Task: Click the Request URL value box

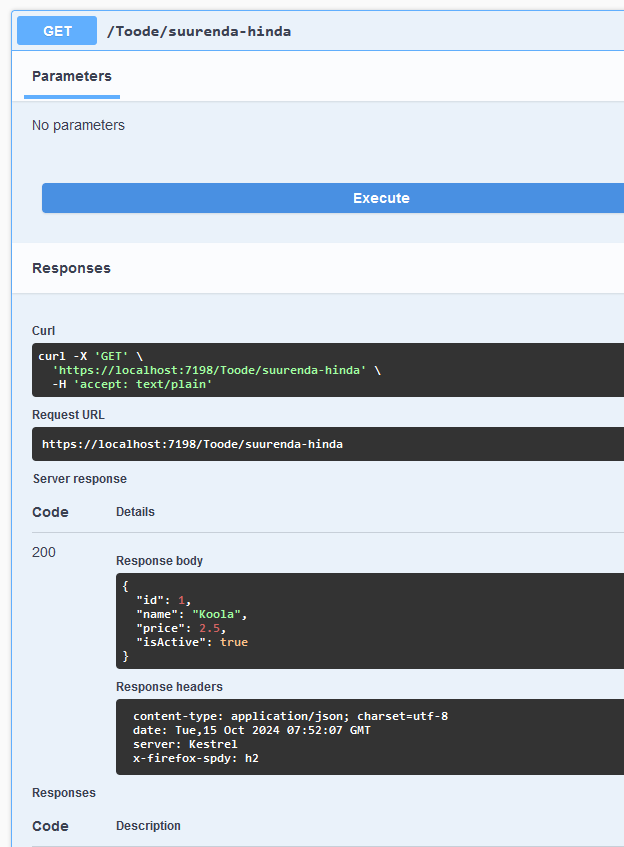Action: [328, 444]
